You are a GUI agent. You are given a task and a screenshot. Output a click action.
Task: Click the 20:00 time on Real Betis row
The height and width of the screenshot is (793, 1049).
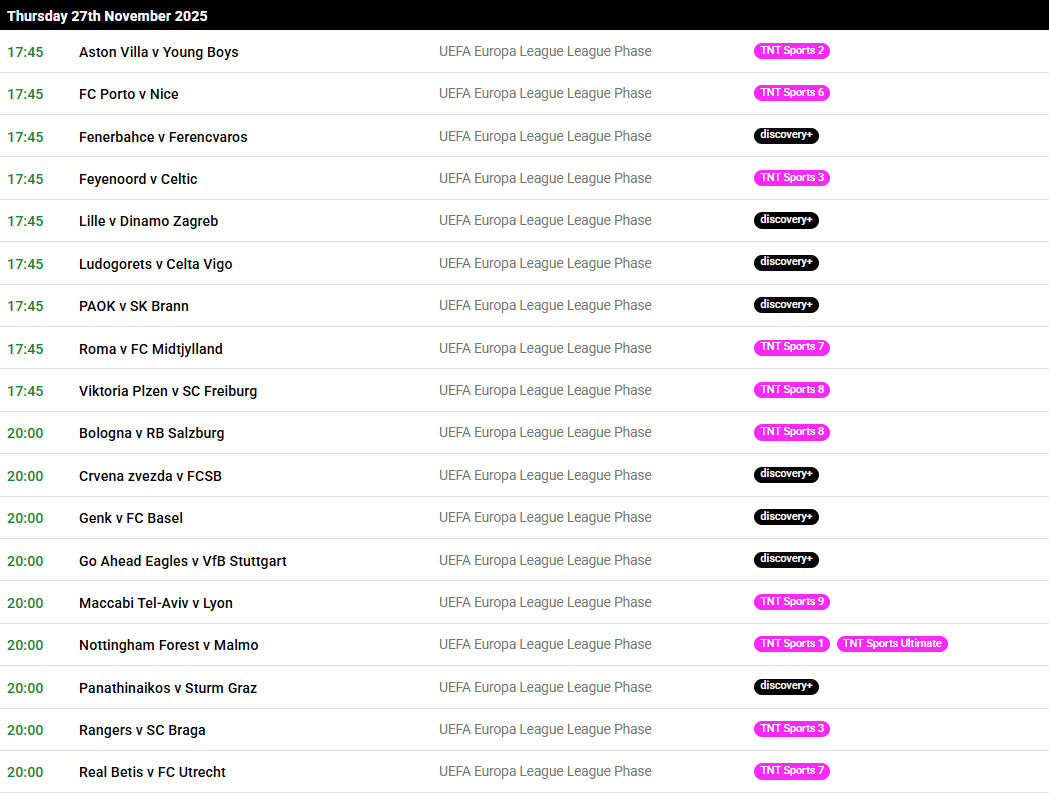pyautogui.click(x=25, y=773)
